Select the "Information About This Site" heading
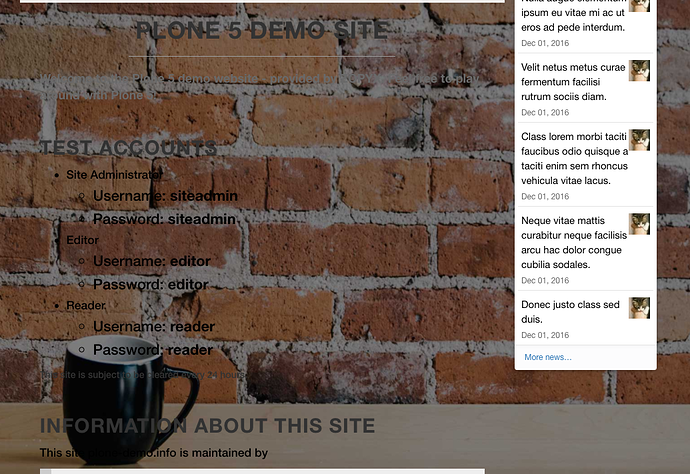This screenshot has width=690, height=474. [x=207, y=426]
